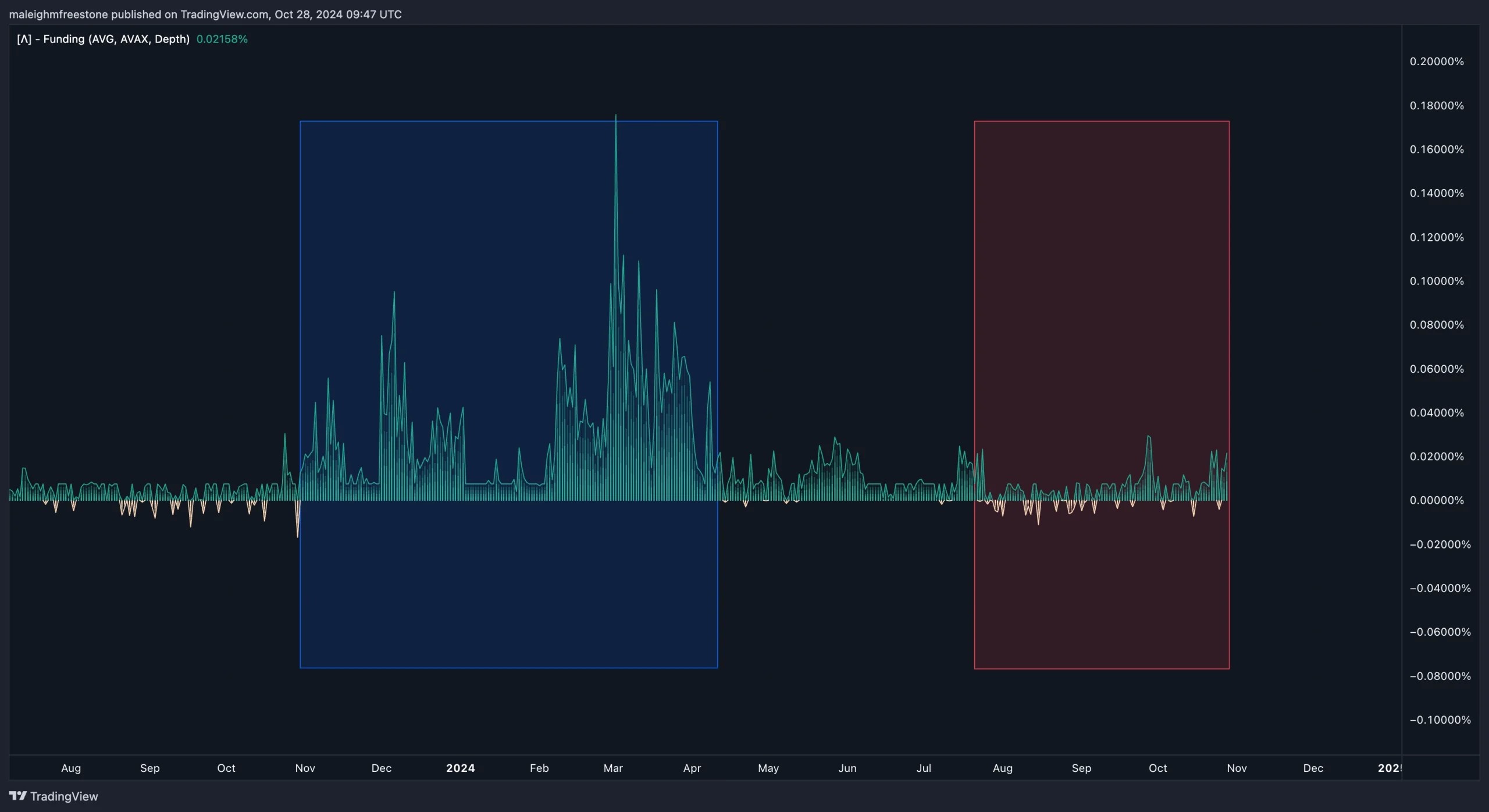Click the Mar label on the time axis
The height and width of the screenshot is (812, 1489).
(612, 768)
